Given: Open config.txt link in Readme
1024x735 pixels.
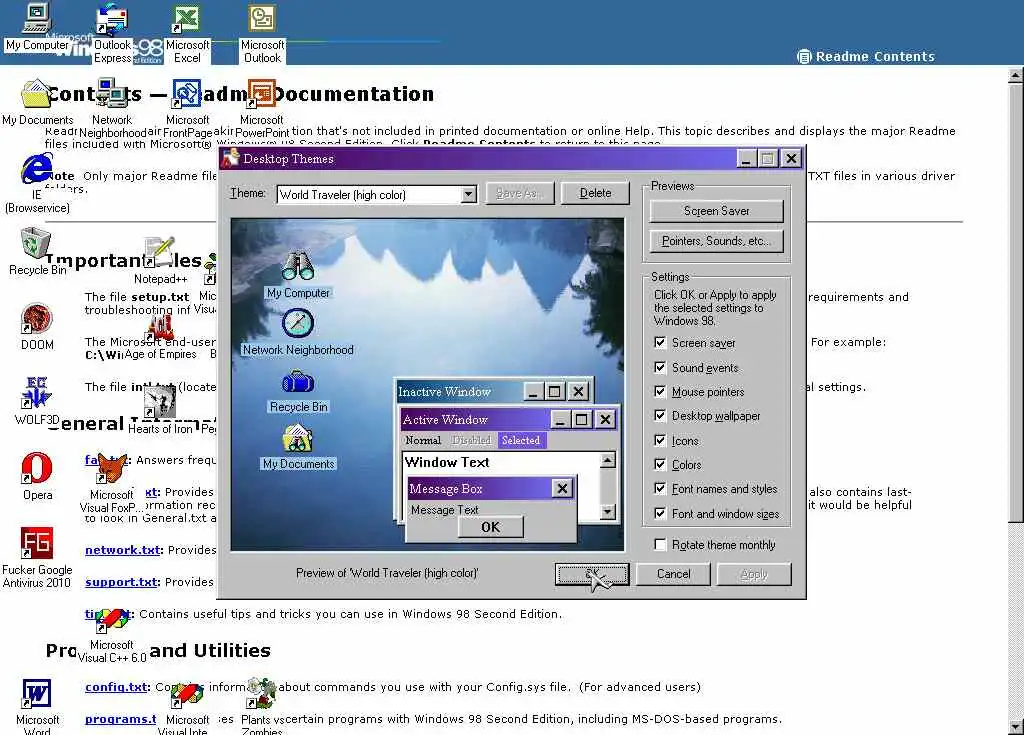Looking at the screenshot, I should coord(116,687).
